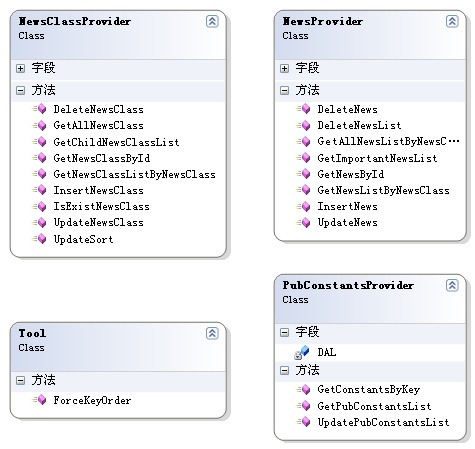Collapse the 字段 section in PubConstantsProvider

[x=284, y=332]
